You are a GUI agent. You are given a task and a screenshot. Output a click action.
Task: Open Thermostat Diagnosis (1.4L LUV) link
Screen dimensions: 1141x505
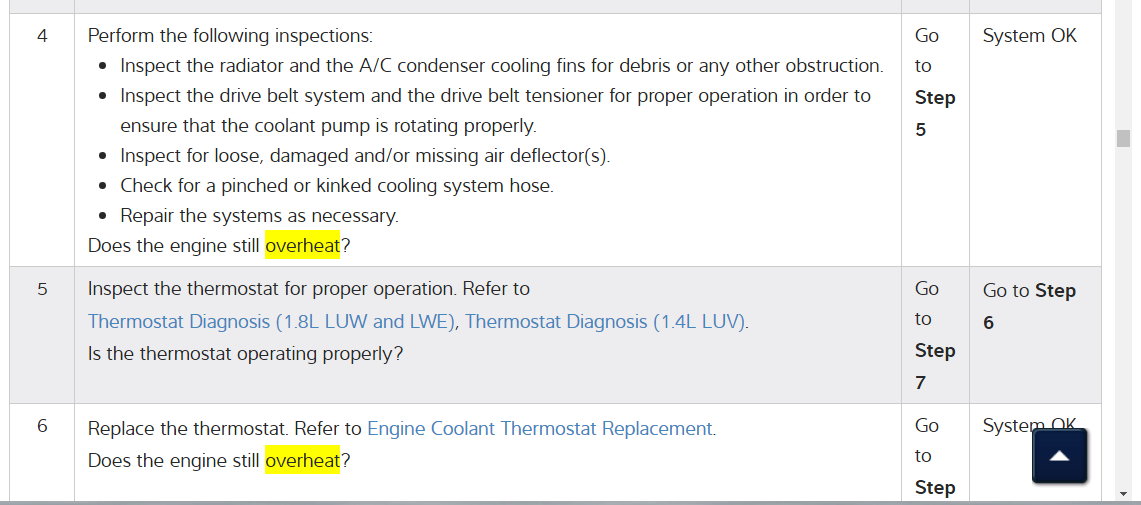point(605,322)
